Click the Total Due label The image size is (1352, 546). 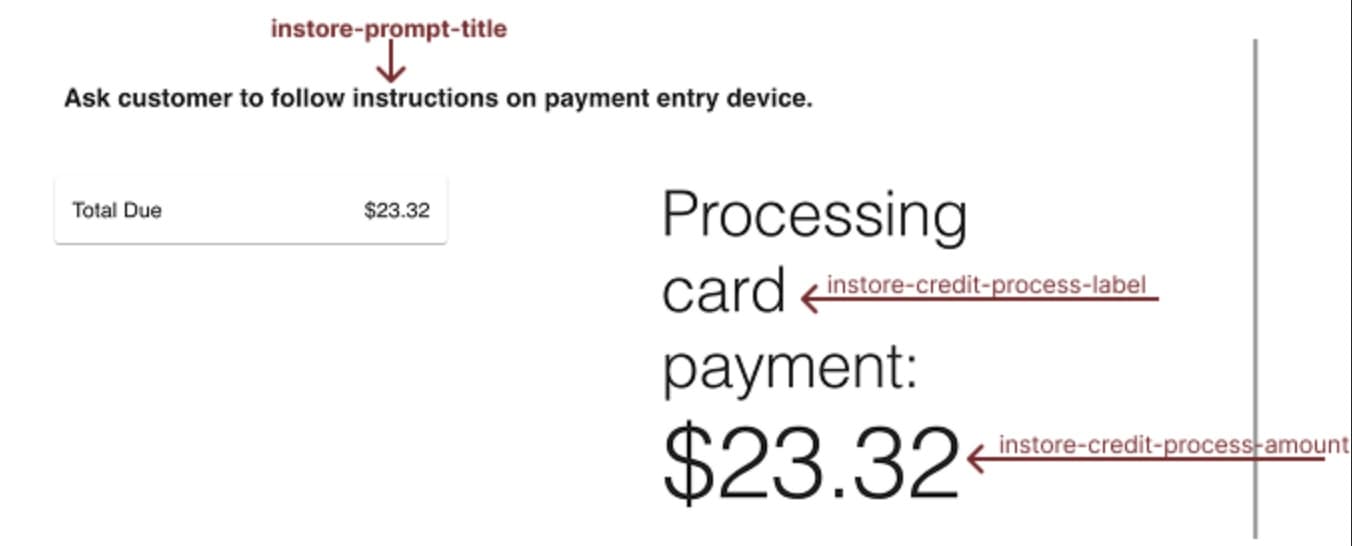(117, 211)
